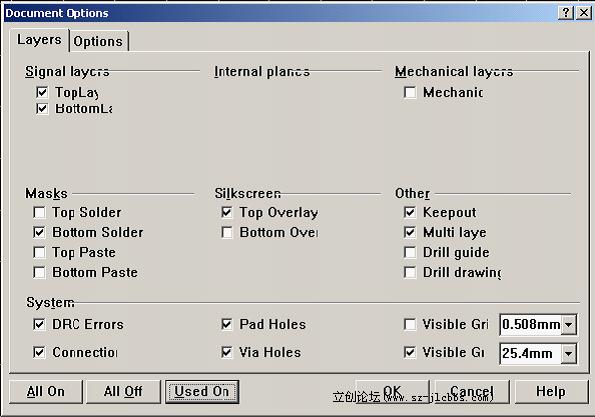Click the question mark help icon in title bar
The width and height of the screenshot is (595, 417).
coord(566,13)
